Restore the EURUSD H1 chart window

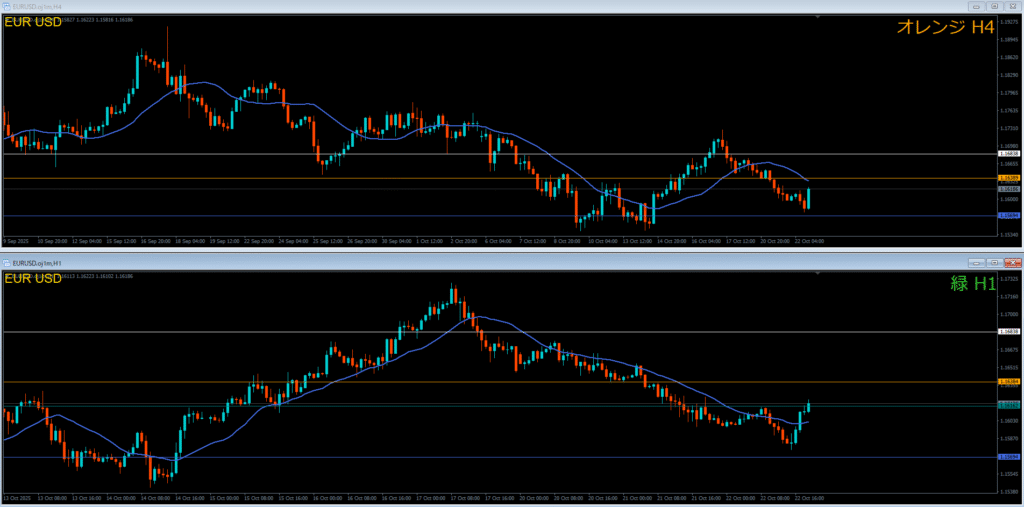(x=995, y=262)
